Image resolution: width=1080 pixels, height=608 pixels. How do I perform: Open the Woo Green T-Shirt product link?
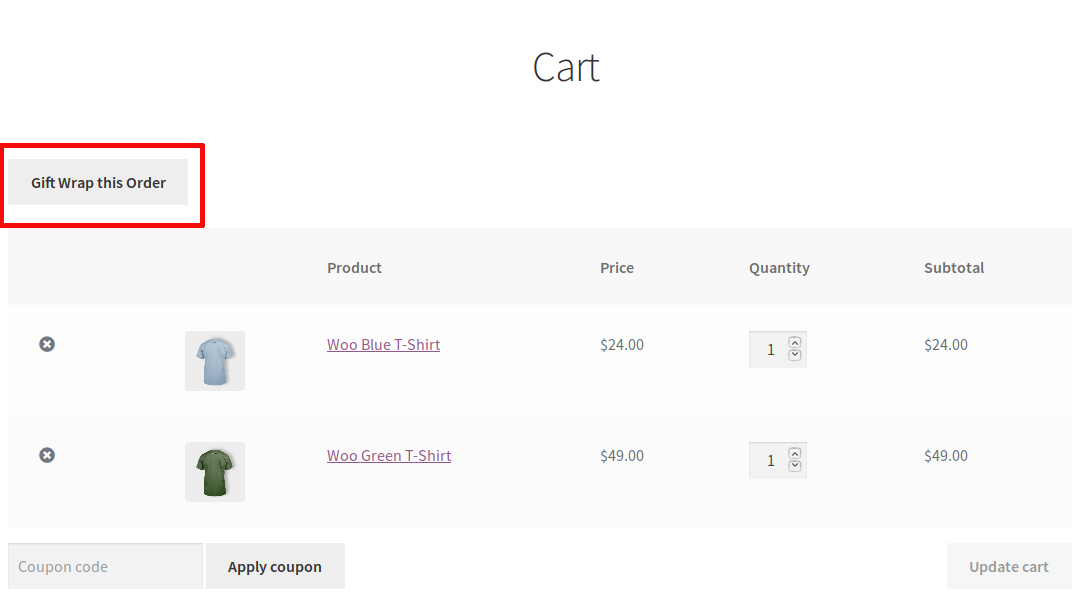(389, 456)
